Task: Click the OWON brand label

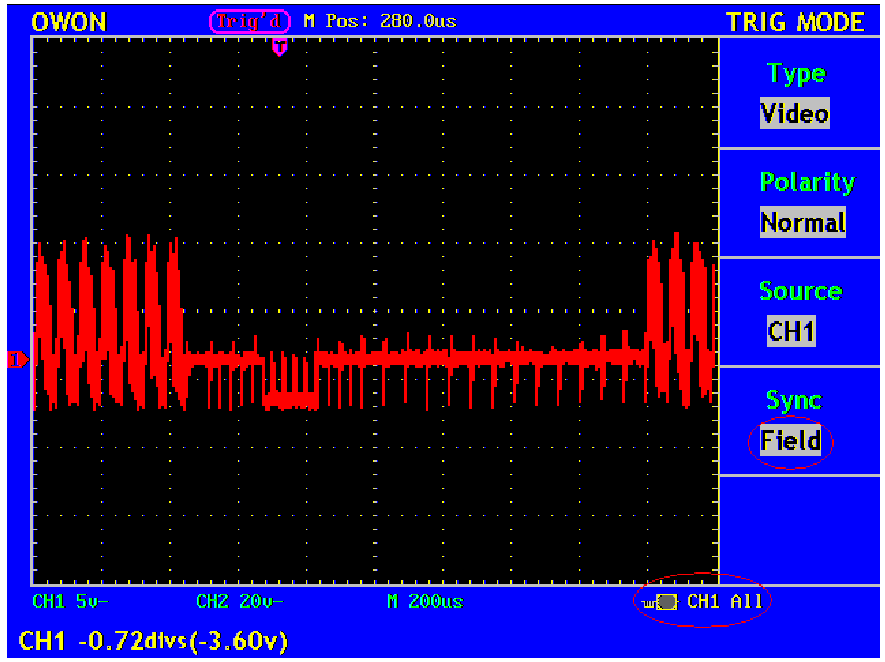Action: [69, 22]
